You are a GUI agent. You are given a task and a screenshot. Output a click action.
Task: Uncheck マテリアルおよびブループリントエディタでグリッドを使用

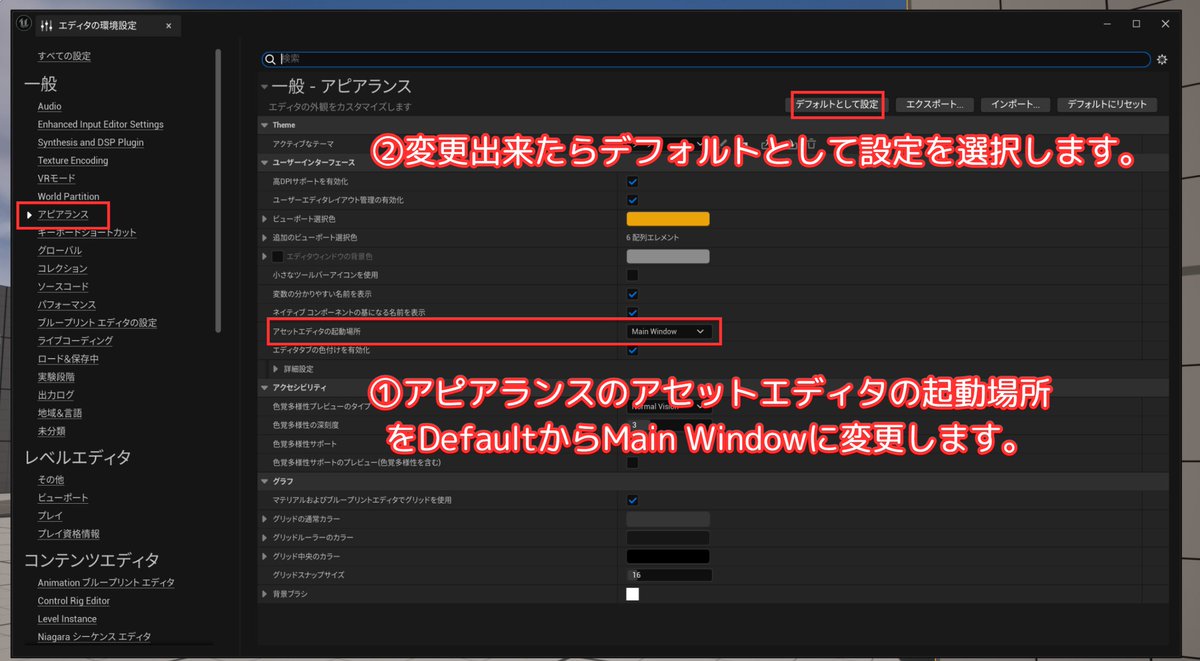(633, 499)
